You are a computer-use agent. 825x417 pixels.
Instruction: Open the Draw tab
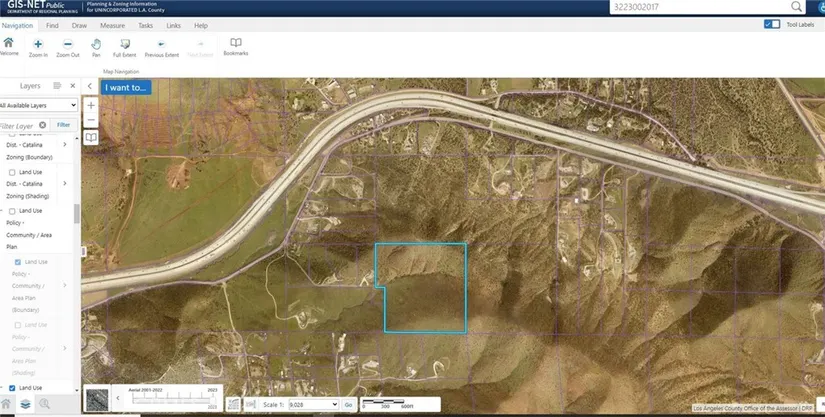(79, 24)
